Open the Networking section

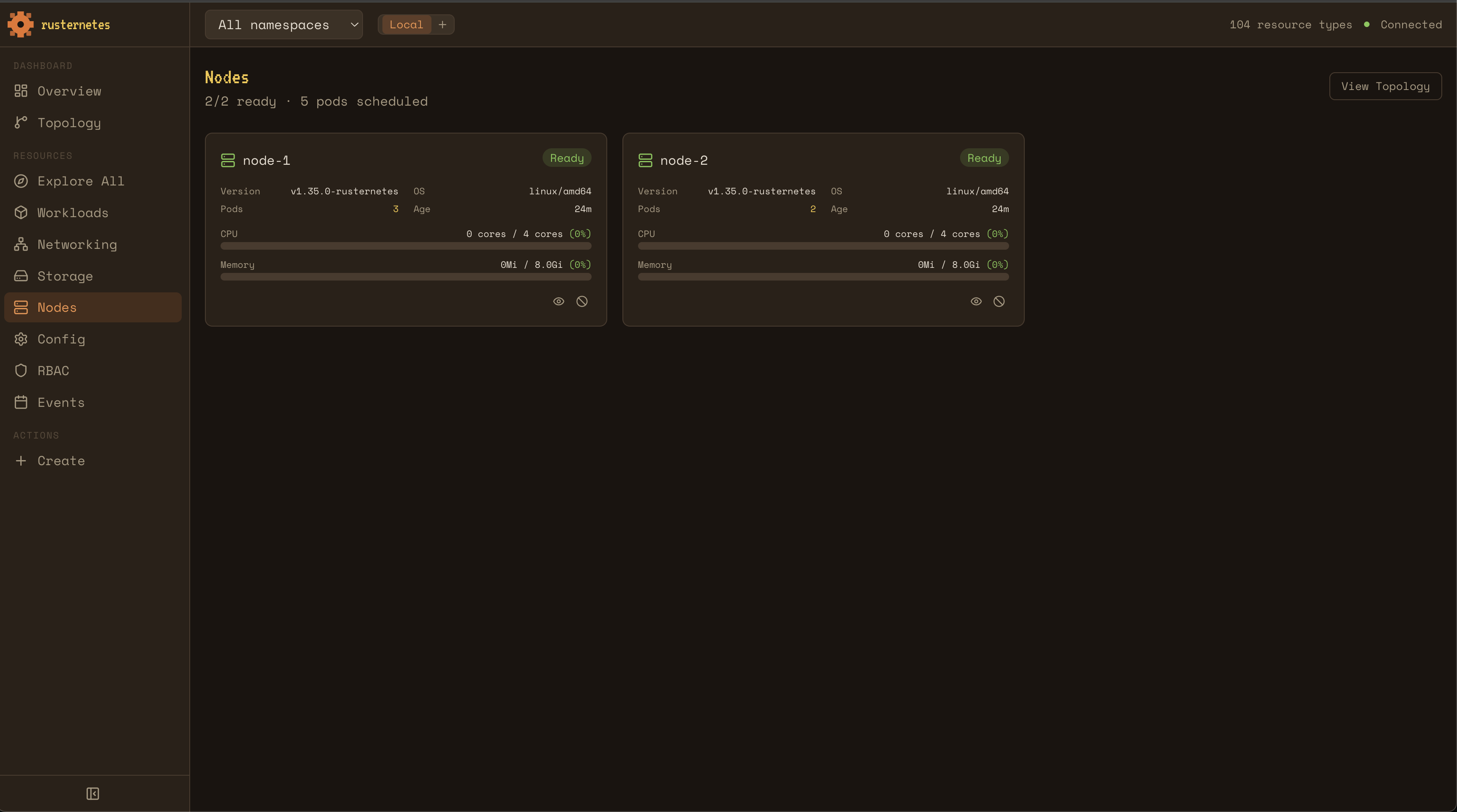pyautogui.click(x=77, y=244)
